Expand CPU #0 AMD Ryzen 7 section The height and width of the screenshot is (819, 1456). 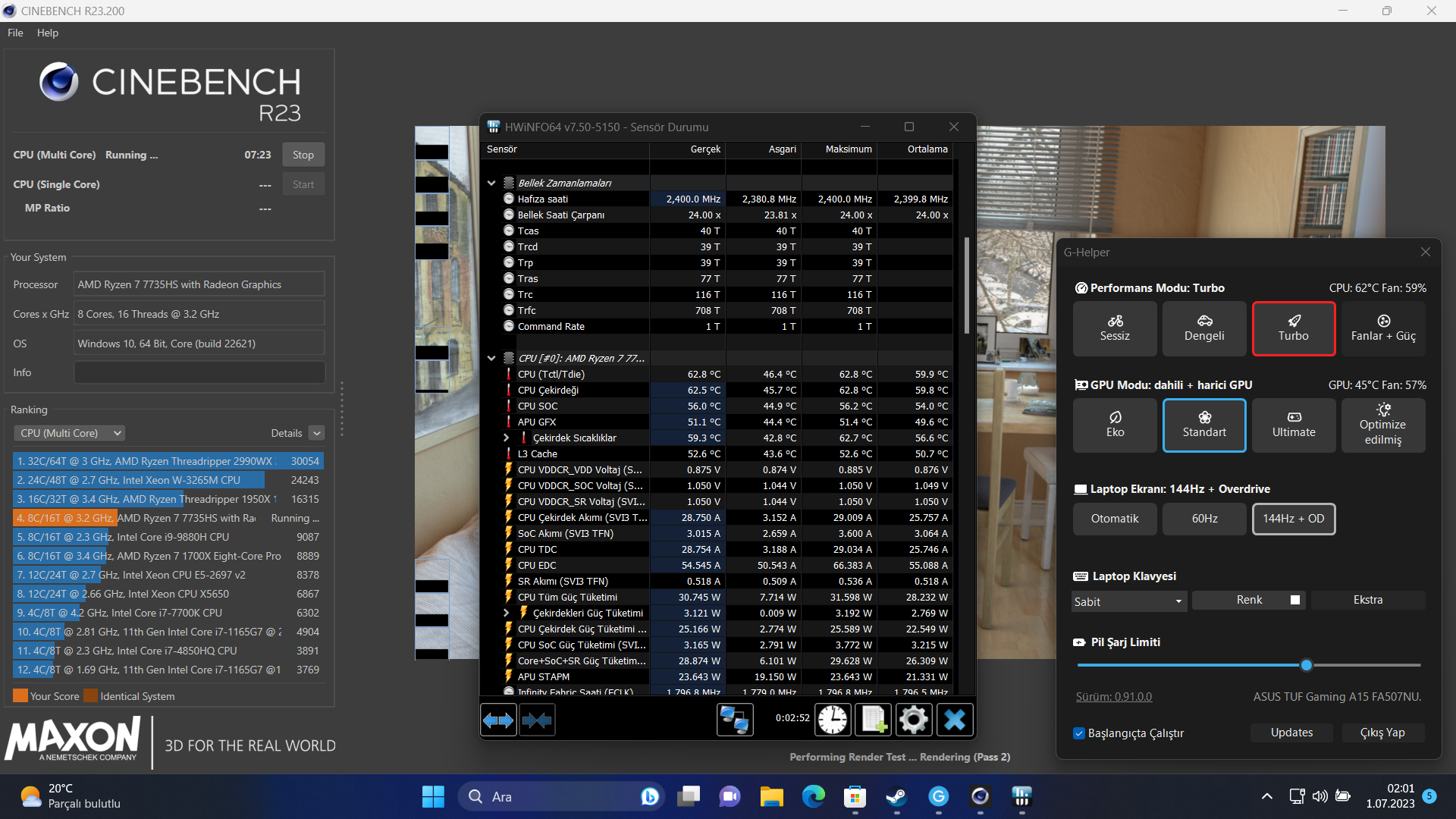[x=491, y=358]
